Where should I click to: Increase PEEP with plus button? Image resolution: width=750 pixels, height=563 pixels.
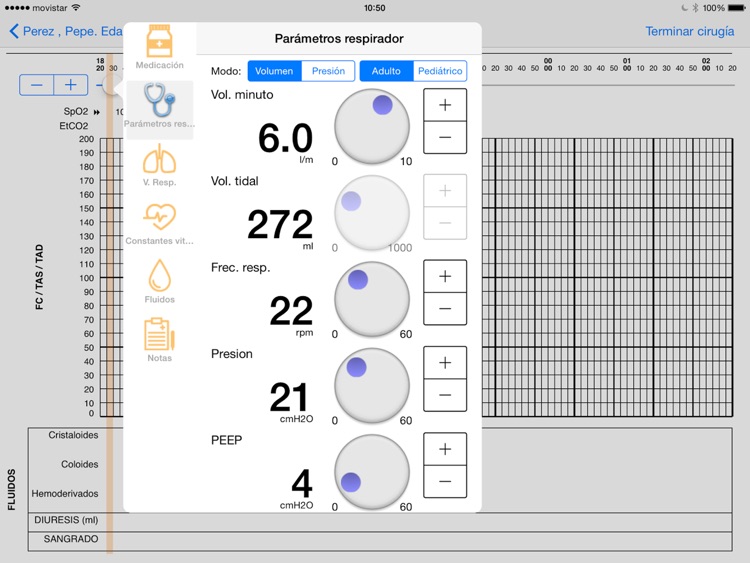click(x=445, y=449)
